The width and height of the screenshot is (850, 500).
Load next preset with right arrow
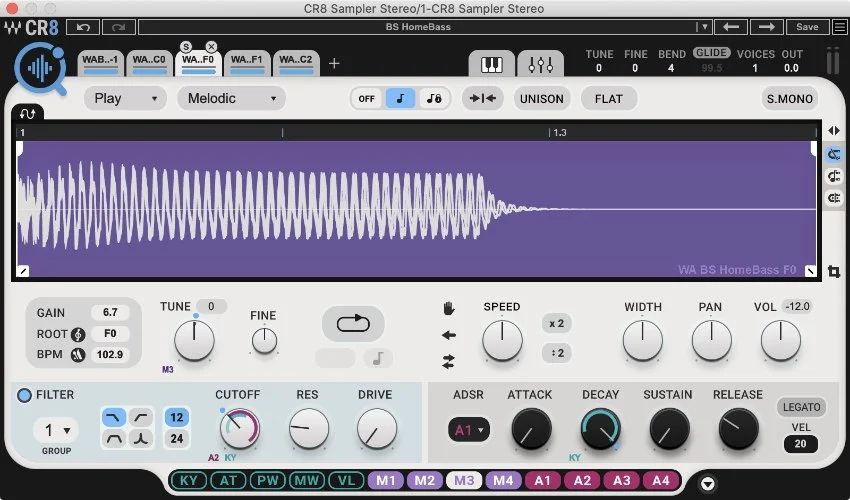[x=767, y=27]
